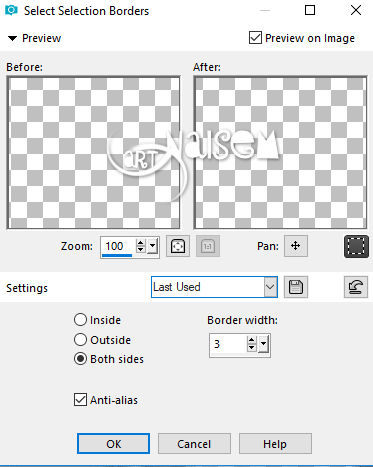Click the Zoom to 100% icon
Screen dimensions: 373x467
click(x=208, y=246)
